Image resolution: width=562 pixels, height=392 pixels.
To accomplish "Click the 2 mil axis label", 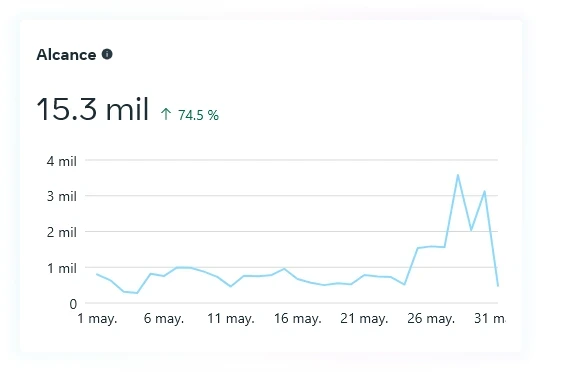I will (x=62, y=232).
